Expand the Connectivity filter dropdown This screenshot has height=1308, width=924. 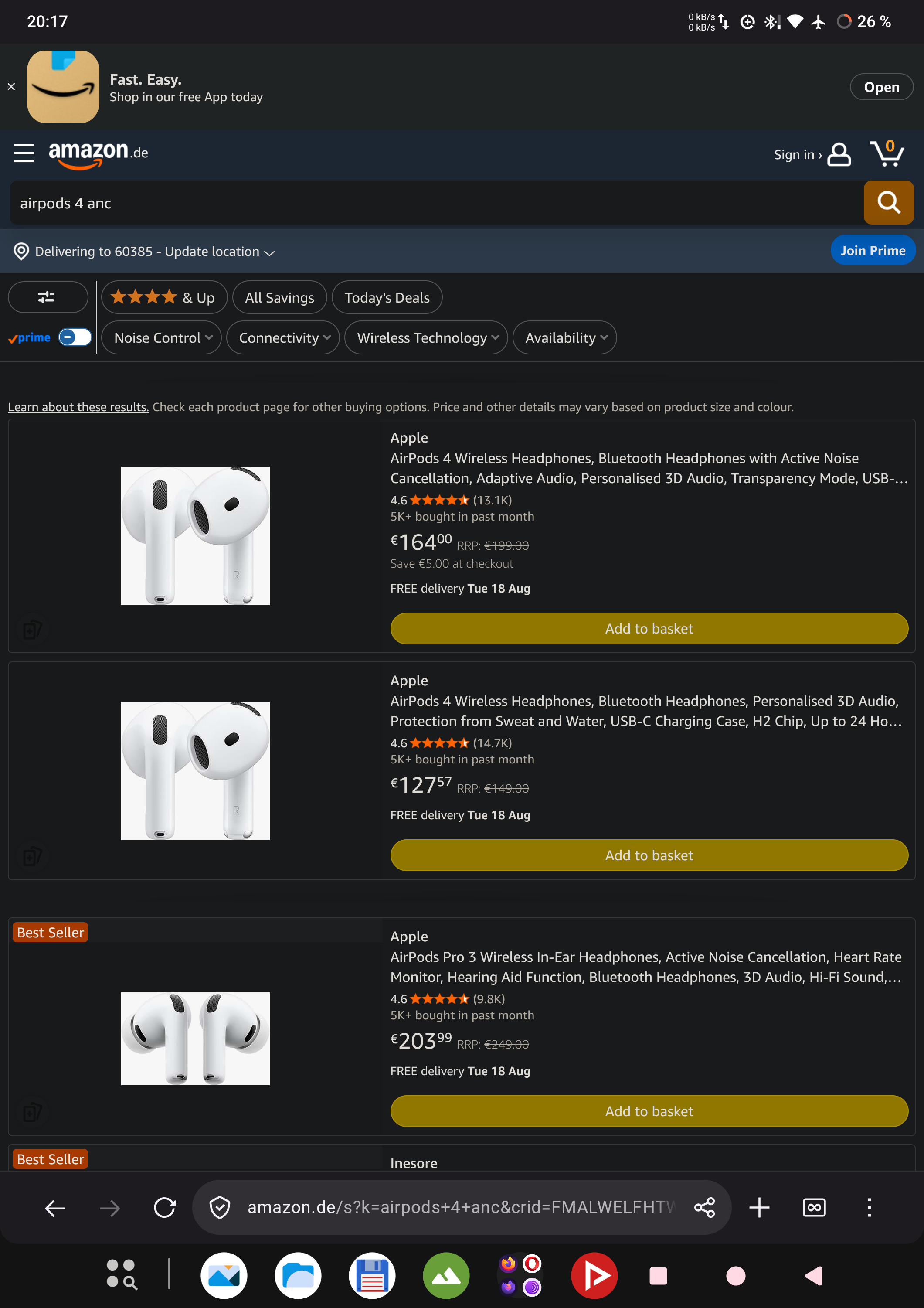click(x=283, y=338)
